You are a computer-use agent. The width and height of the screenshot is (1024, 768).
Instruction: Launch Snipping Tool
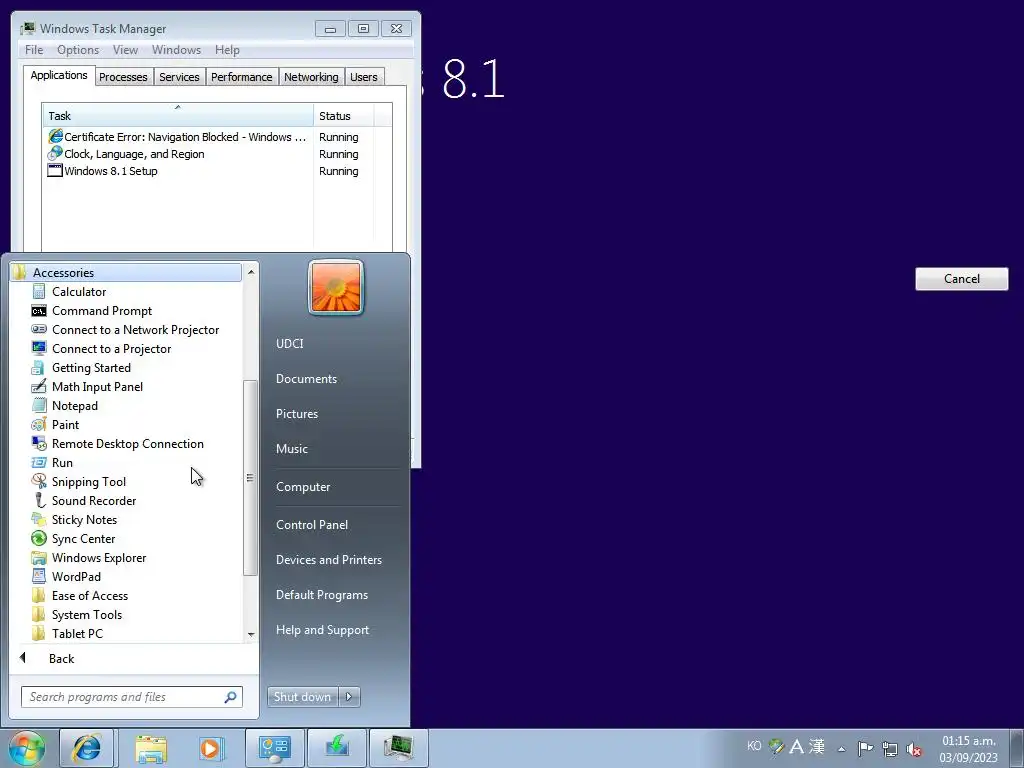88,481
